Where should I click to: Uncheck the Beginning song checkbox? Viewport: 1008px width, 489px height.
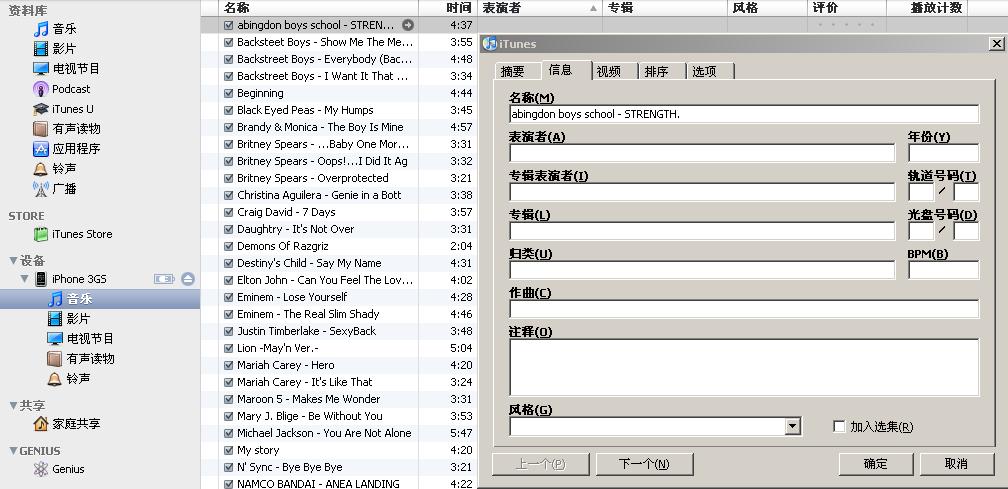(x=229, y=93)
